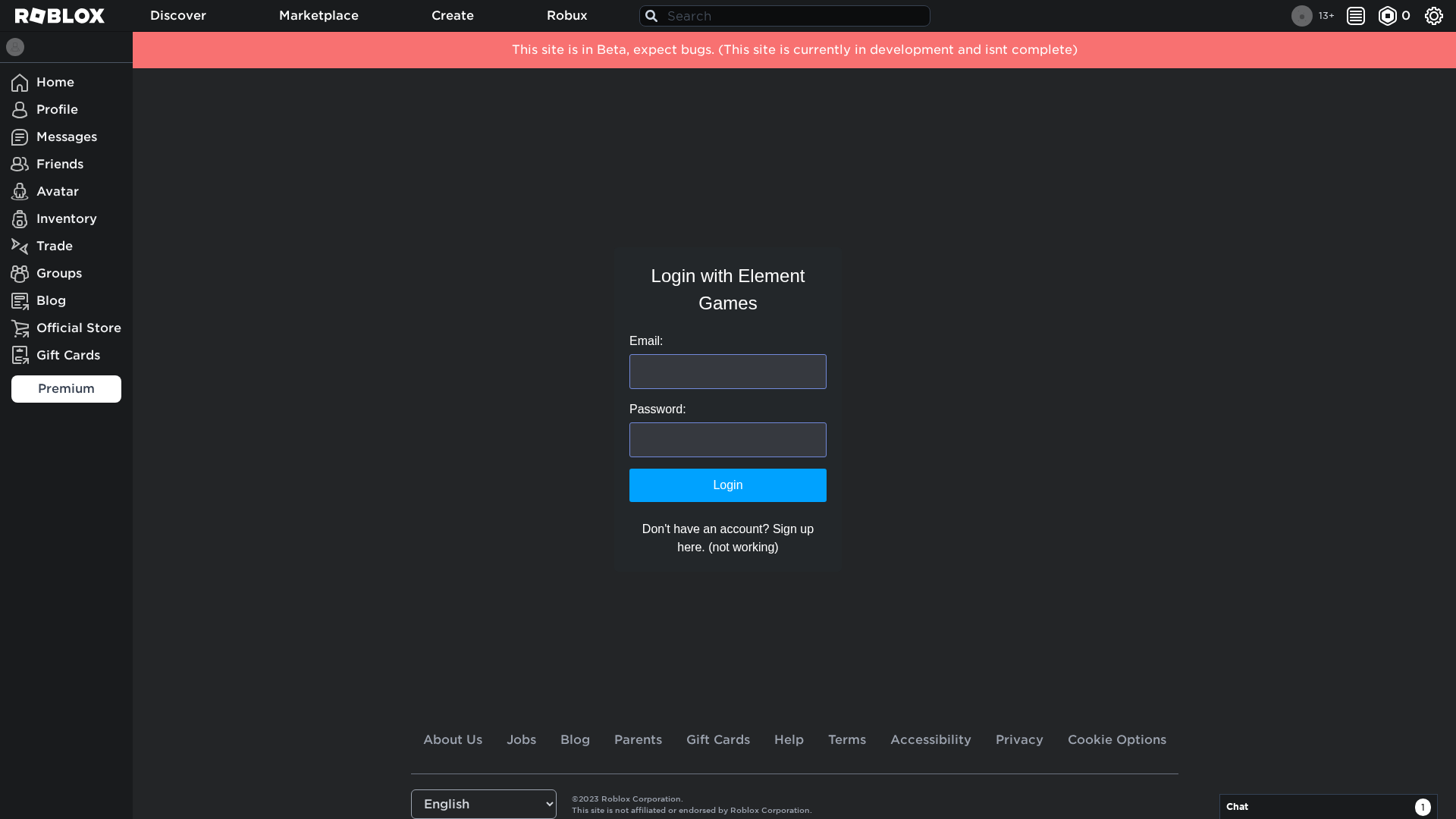Open the settings gear icon
The image size is (1456, 819).
[1433, 16]
